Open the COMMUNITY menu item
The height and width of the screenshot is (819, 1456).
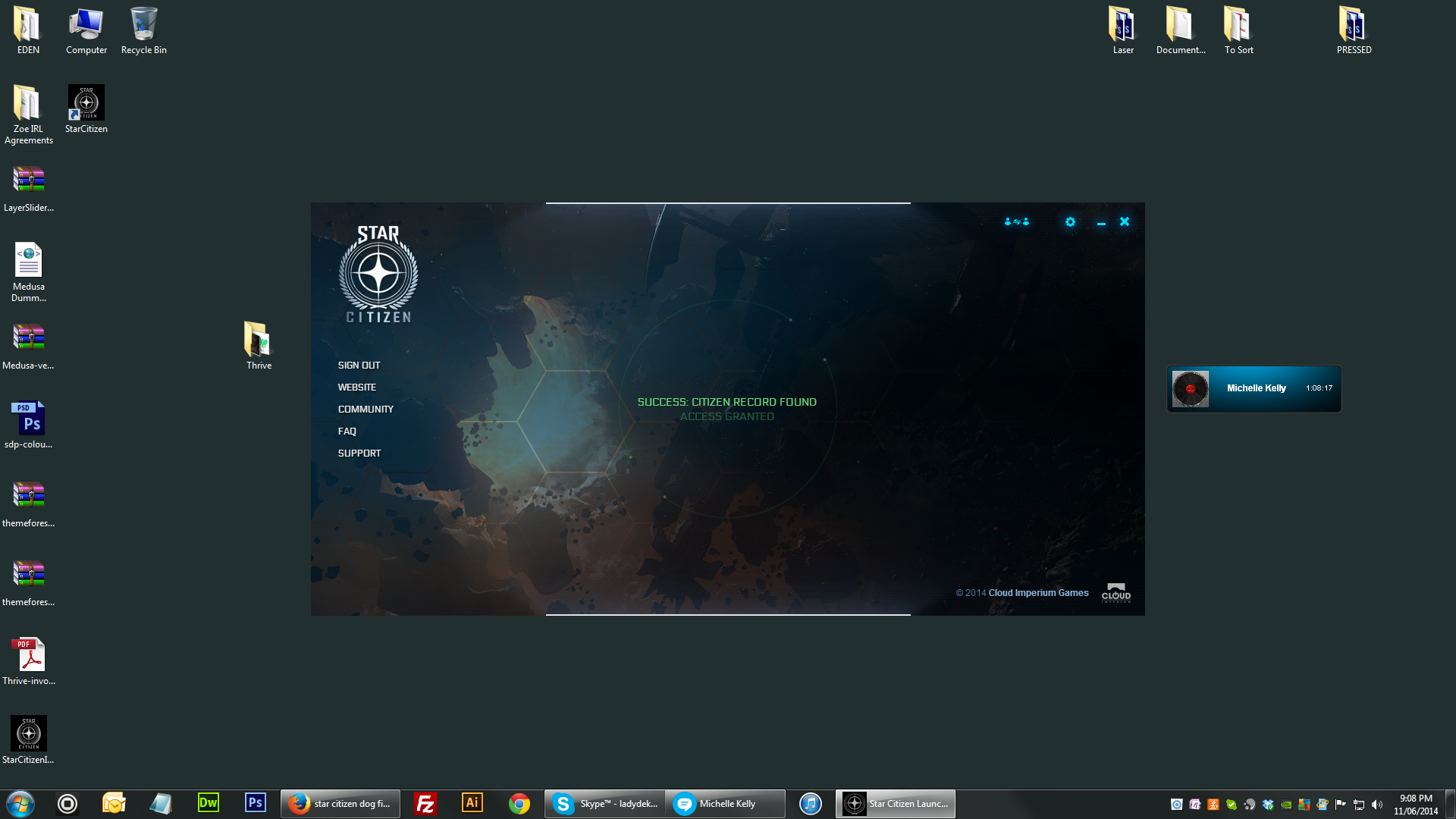(366, 409)
